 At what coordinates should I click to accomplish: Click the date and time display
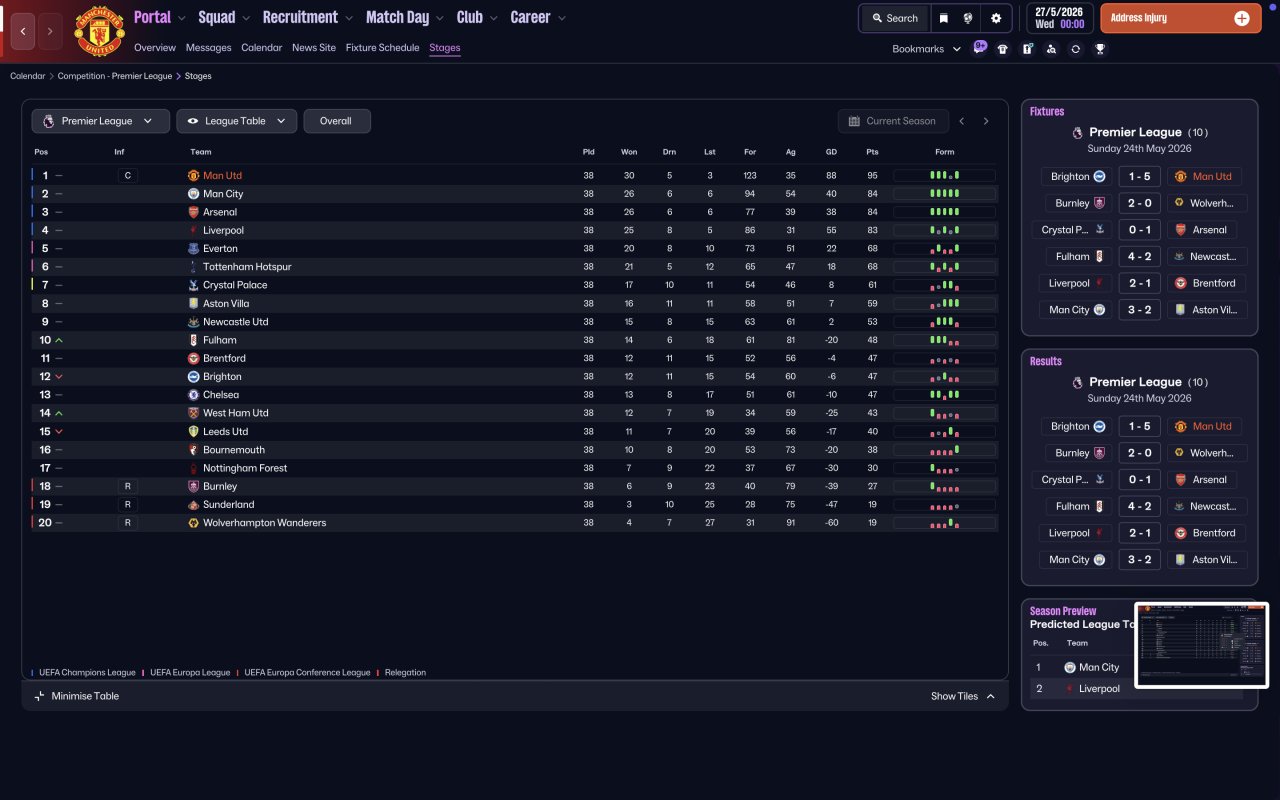click(1060, 18)
